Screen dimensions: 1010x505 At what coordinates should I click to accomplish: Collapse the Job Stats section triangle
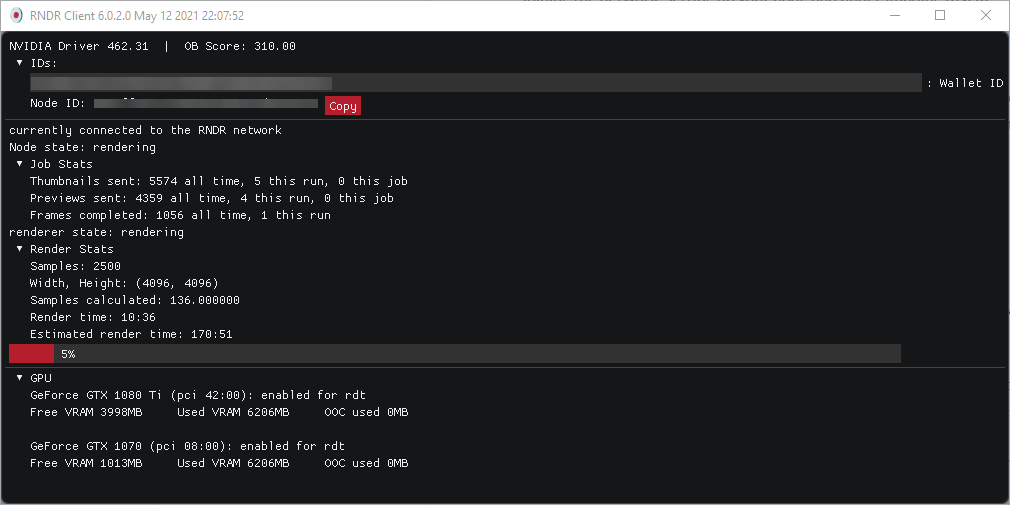pyautogui.click(x=19, y=164)
